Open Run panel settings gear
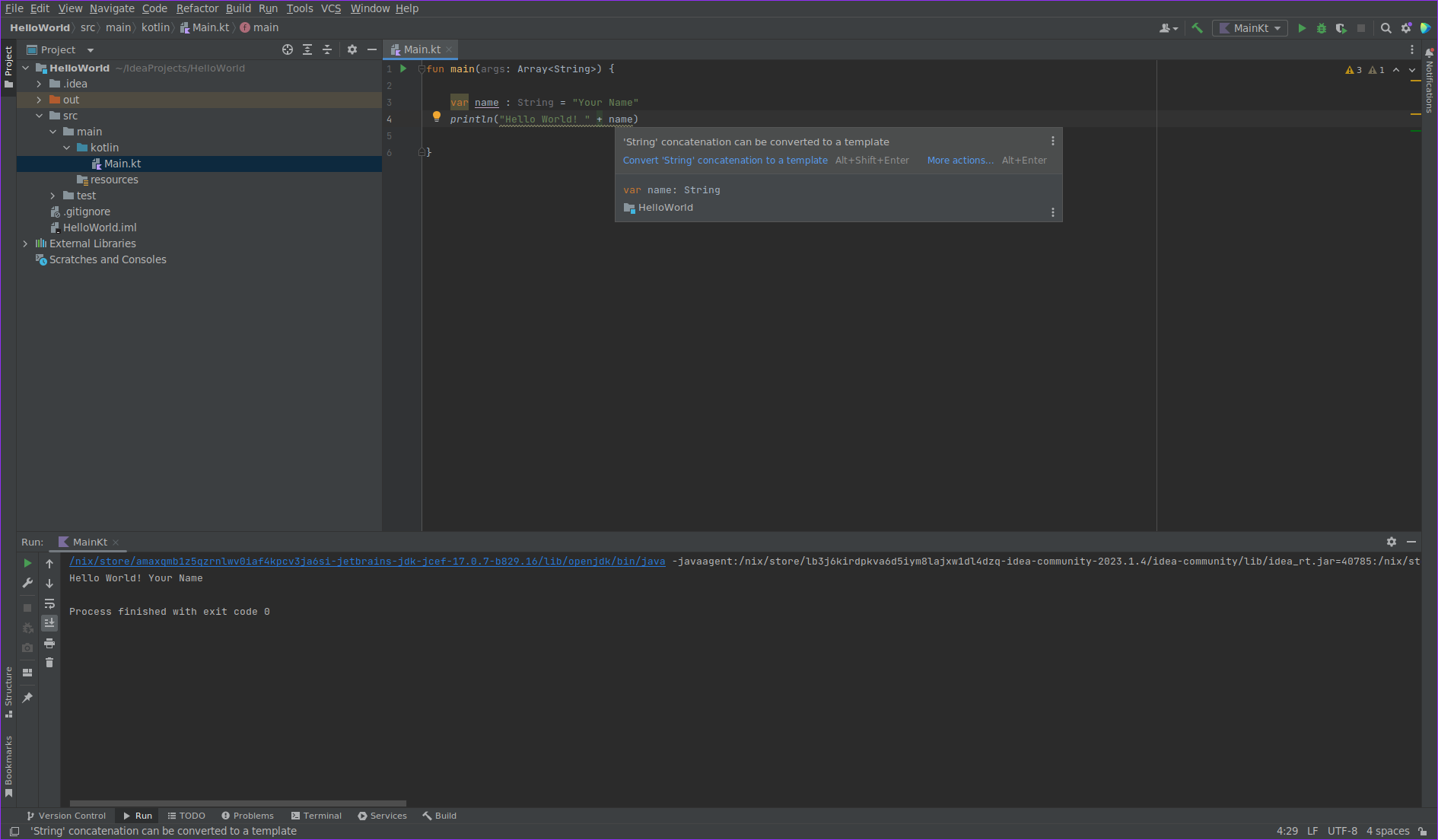 point(1392,542)
